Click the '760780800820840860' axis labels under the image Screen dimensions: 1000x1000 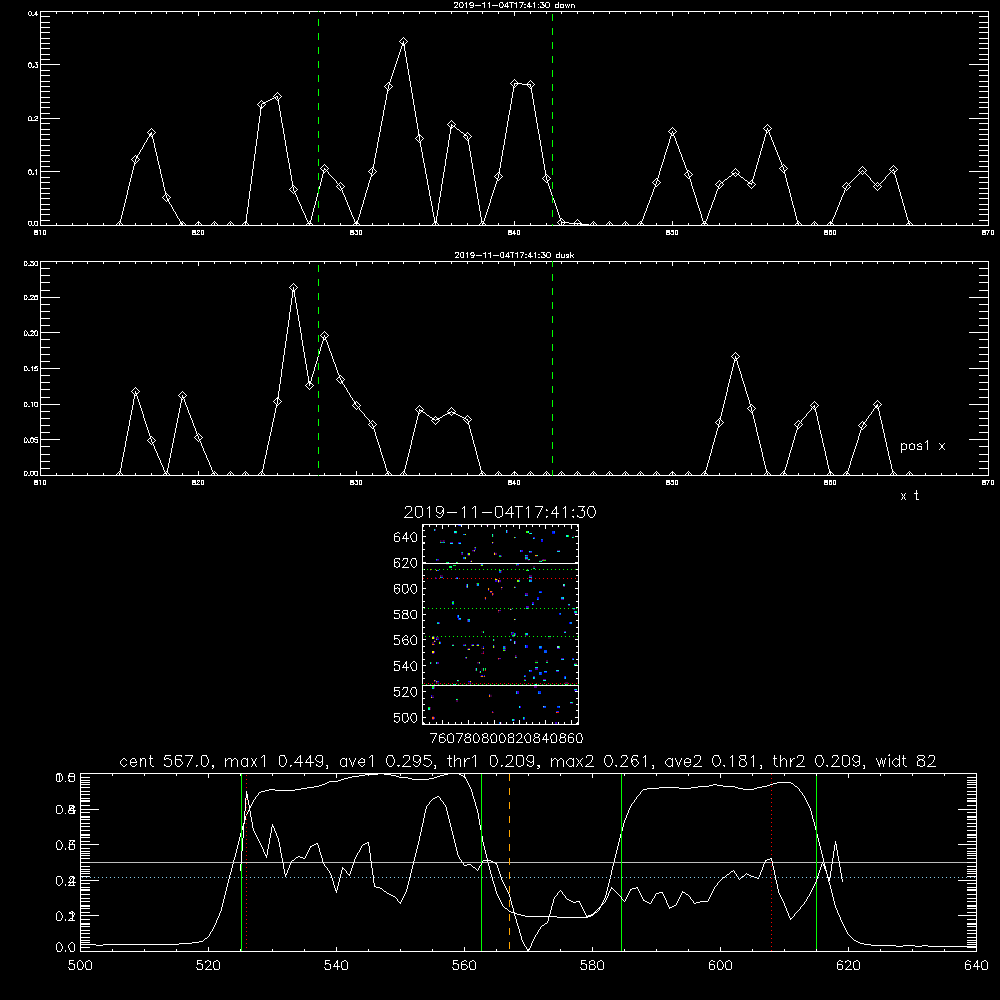(506, 739)
